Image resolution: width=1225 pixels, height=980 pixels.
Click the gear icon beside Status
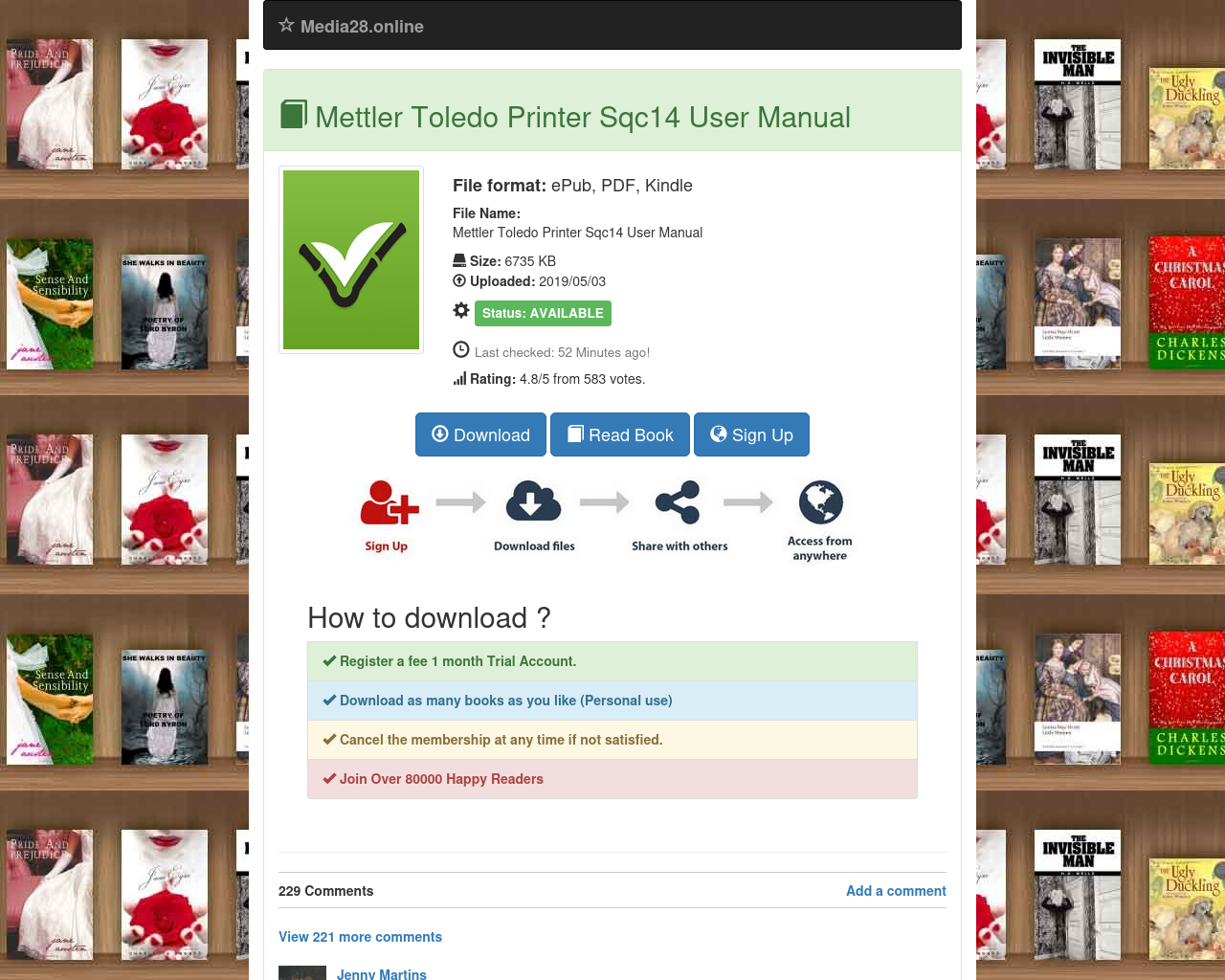(461, 310)
